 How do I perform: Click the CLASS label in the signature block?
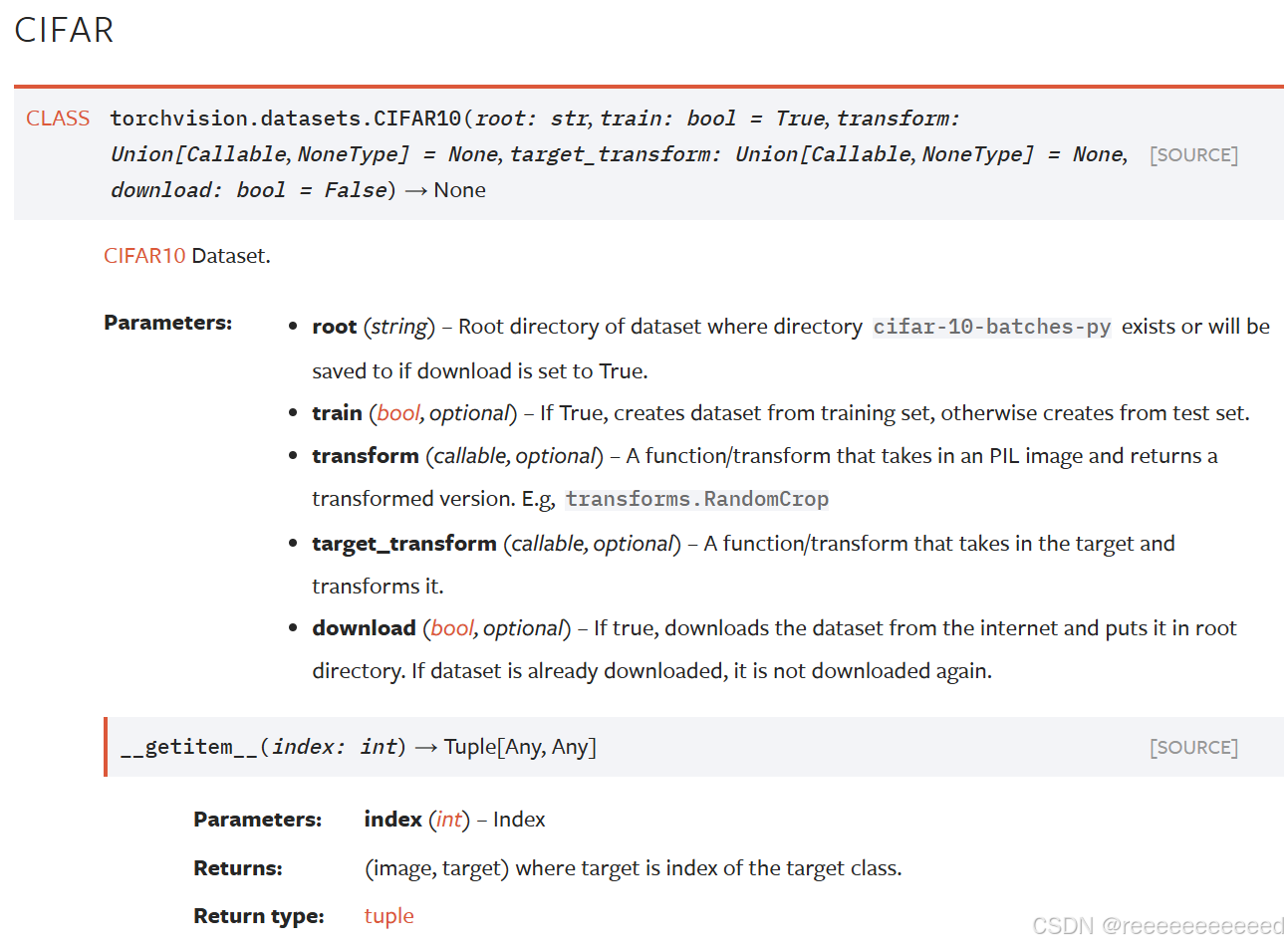click(x=58, y=118)
